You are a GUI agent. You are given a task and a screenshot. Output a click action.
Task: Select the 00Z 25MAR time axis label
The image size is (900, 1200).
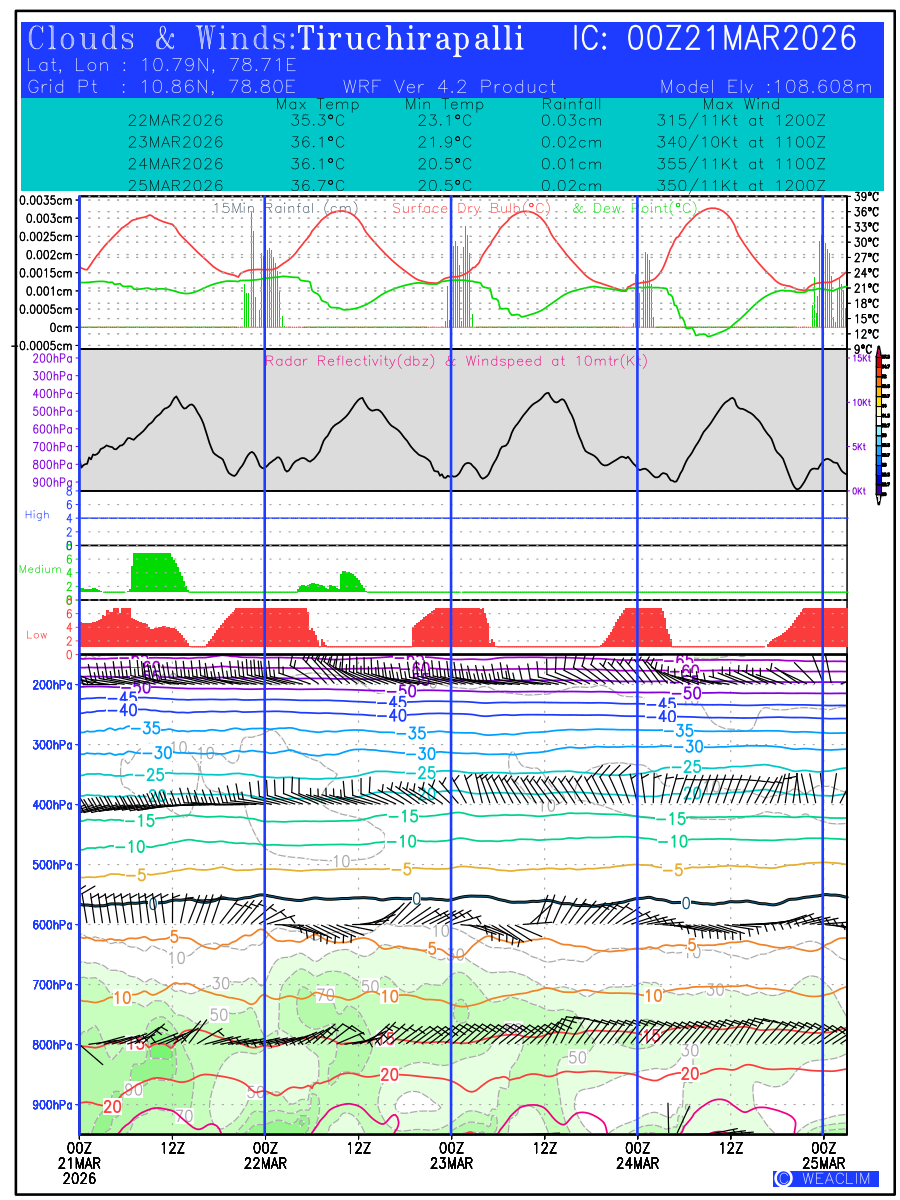[823, 1155]
